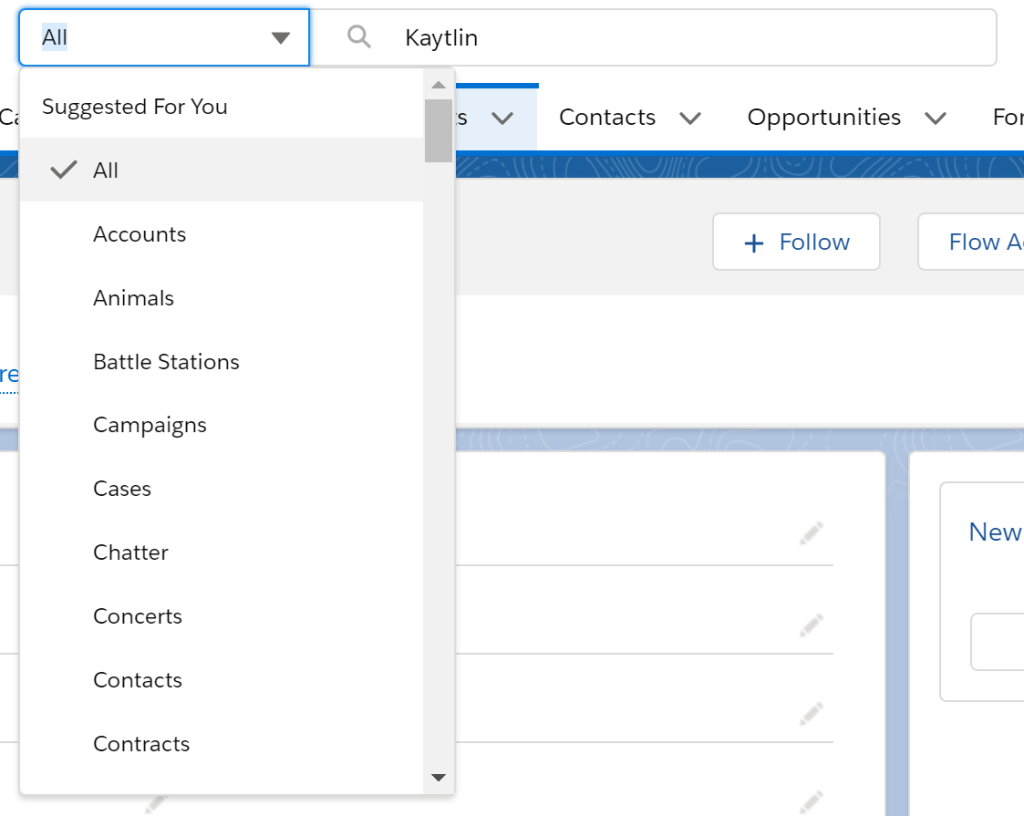Screen dimensions: 1024x816
Task: Click the magnifying glass search icon
Action: 358,38
